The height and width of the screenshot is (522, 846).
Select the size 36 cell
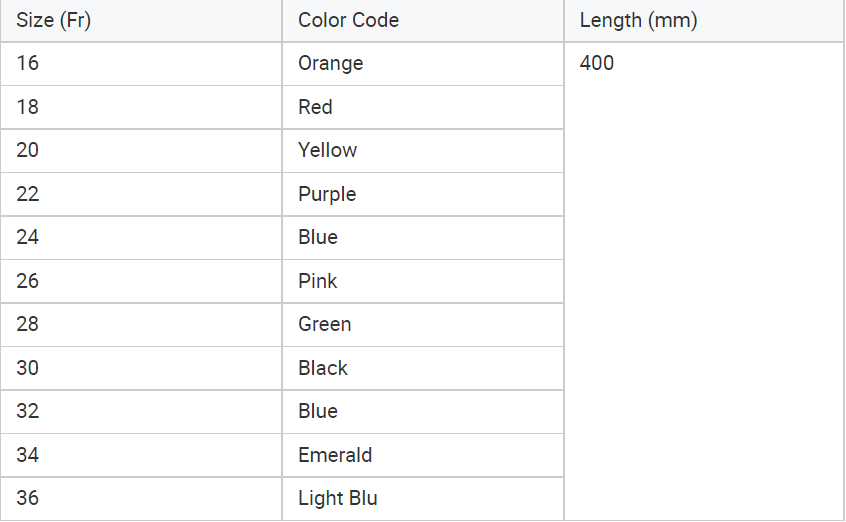[x=141, y=498]
